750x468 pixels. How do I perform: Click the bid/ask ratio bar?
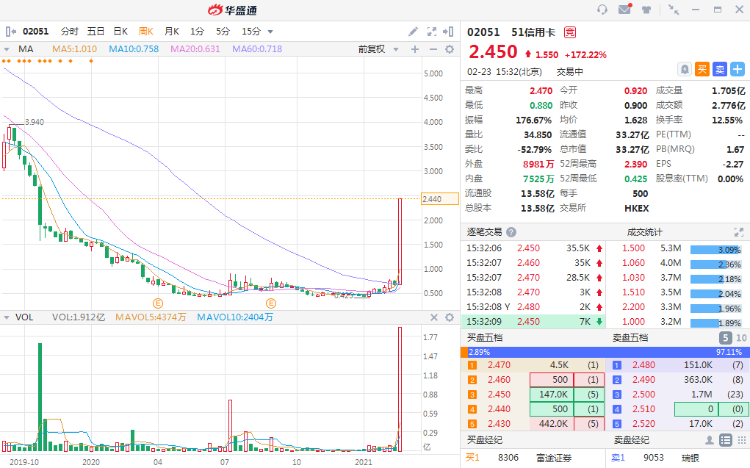point(605,352)
